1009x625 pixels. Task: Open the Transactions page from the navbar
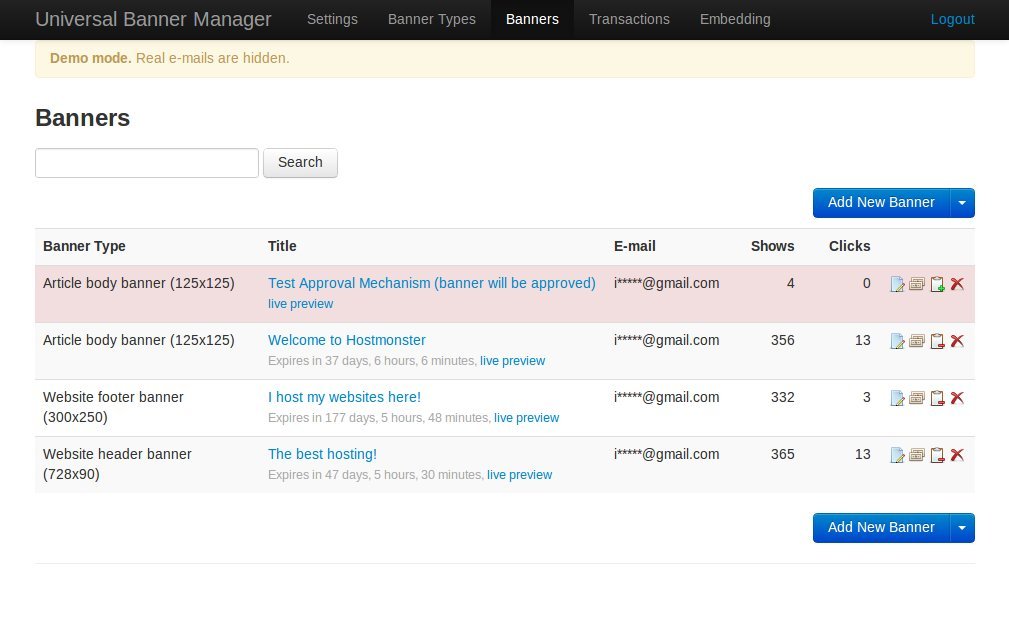629,19
